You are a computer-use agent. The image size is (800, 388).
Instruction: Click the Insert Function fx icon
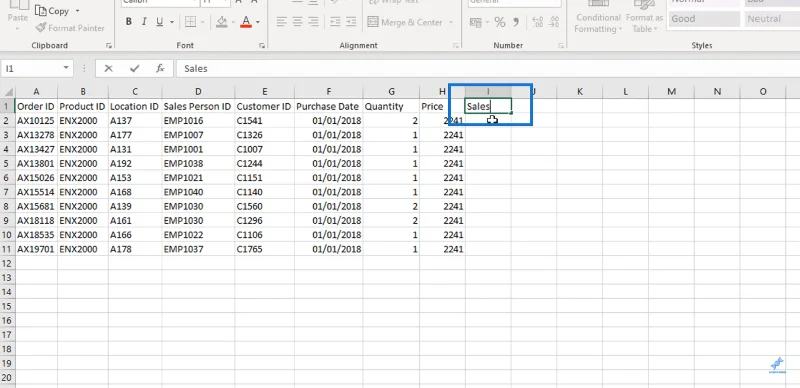click(160, 68)
